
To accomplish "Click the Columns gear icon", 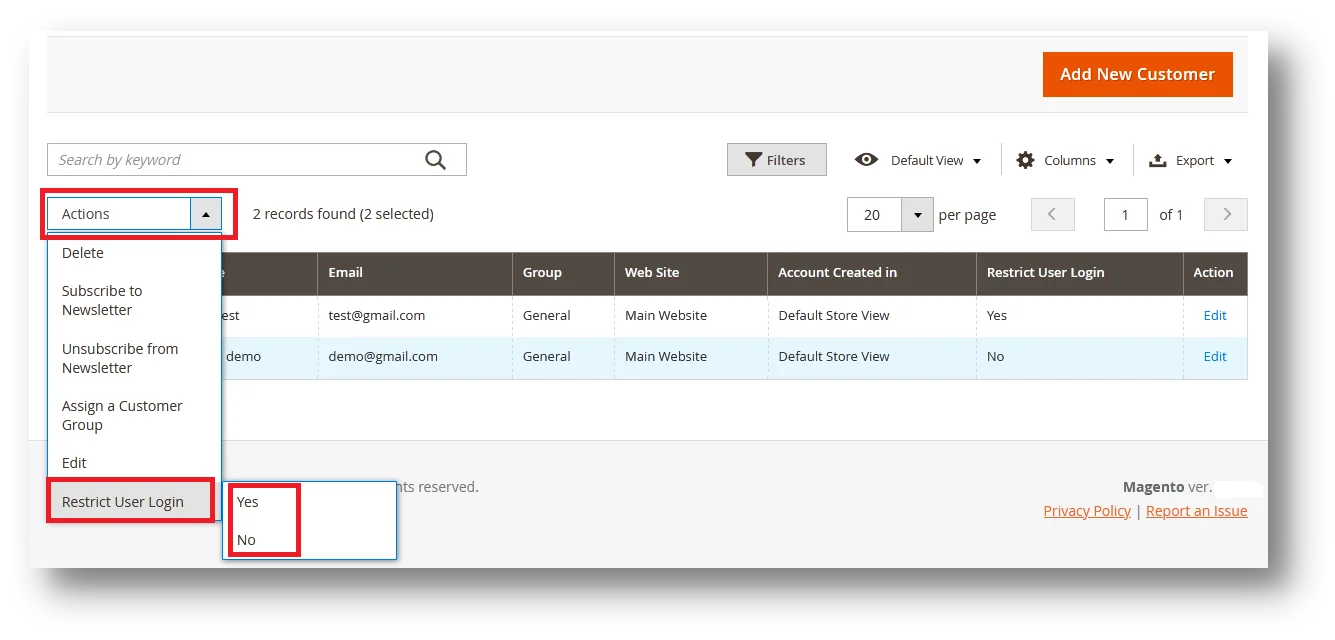I will click(1025, 160).
